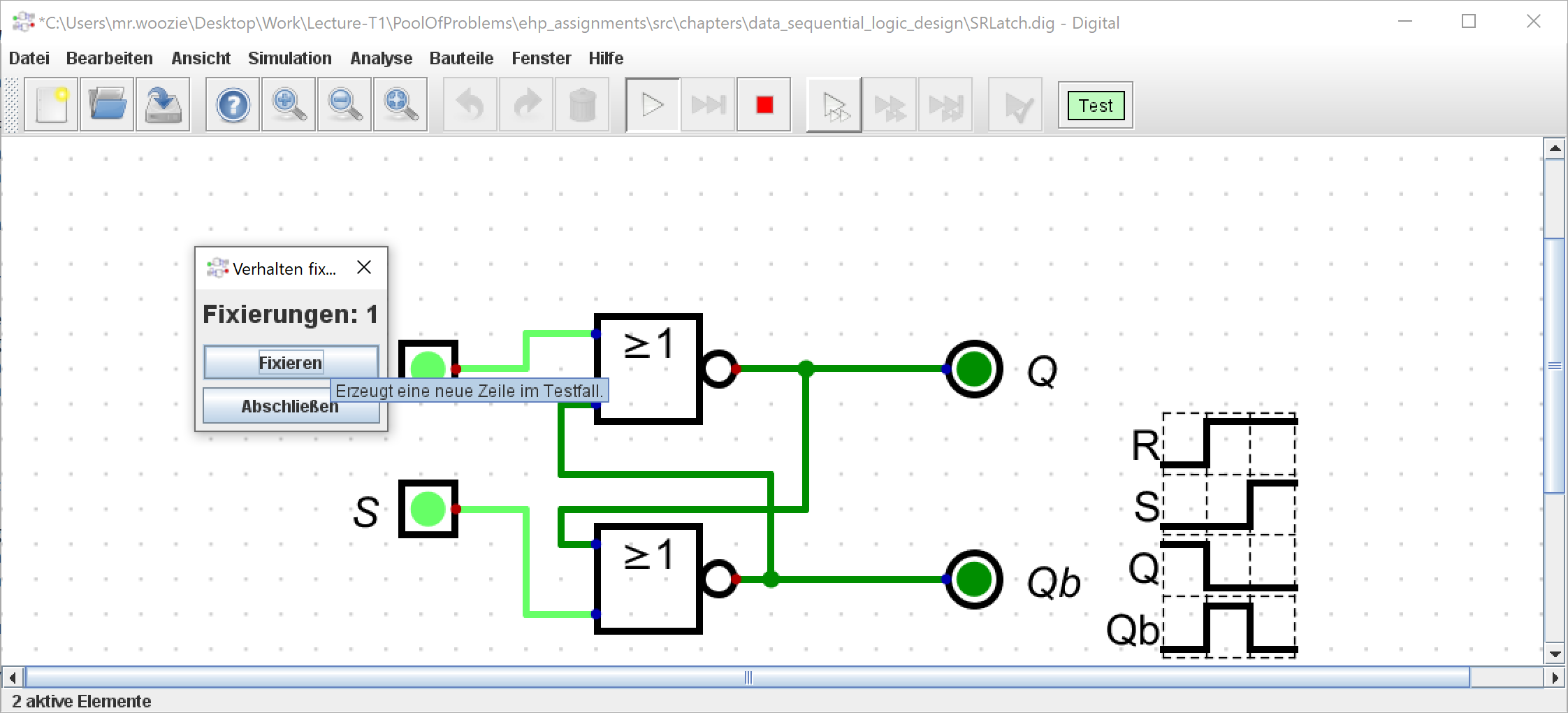Open the Analyse menu
The image size is (1568, 713).
[381, 58]
